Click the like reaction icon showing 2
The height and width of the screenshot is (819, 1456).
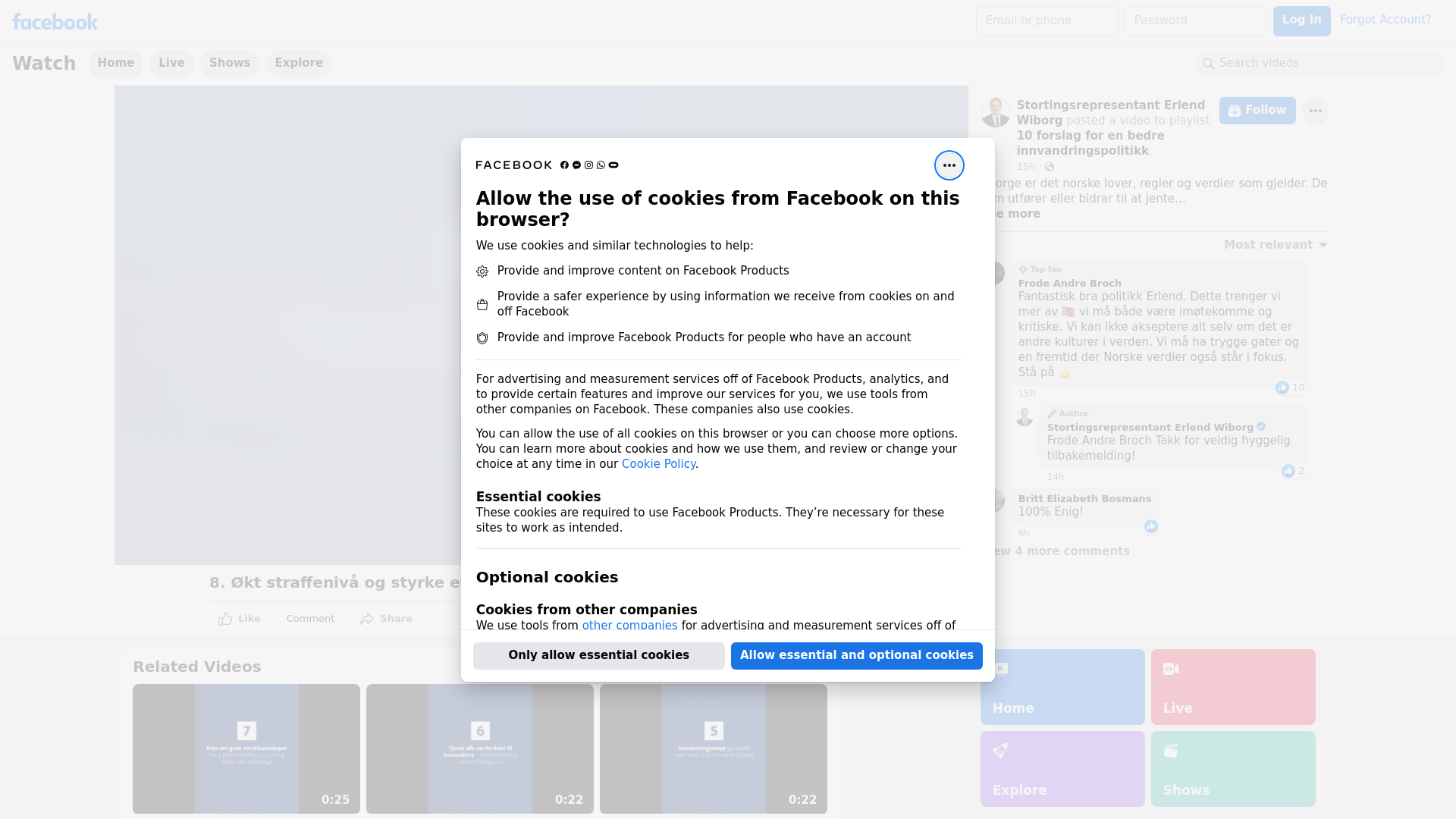tap(1288, 471)
